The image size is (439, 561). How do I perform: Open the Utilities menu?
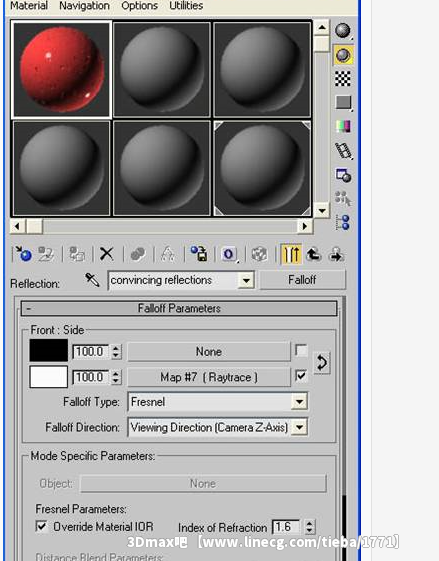[x=186, y=6]
